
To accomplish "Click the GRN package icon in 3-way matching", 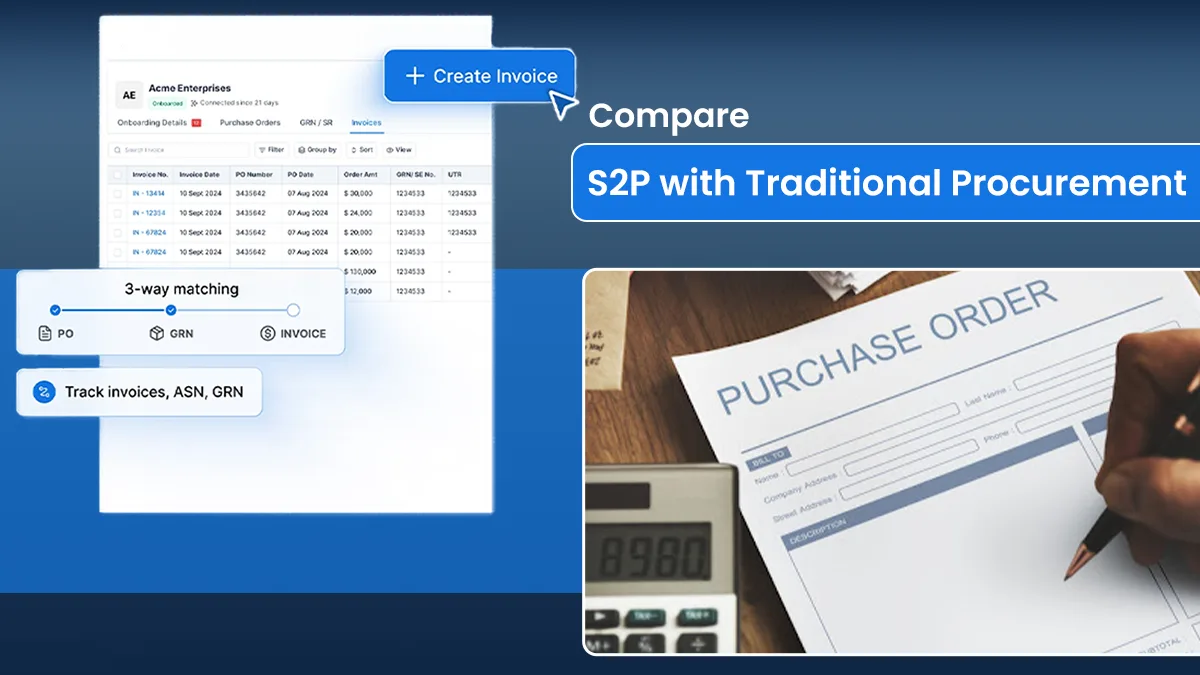I will (x=156, y=333).
